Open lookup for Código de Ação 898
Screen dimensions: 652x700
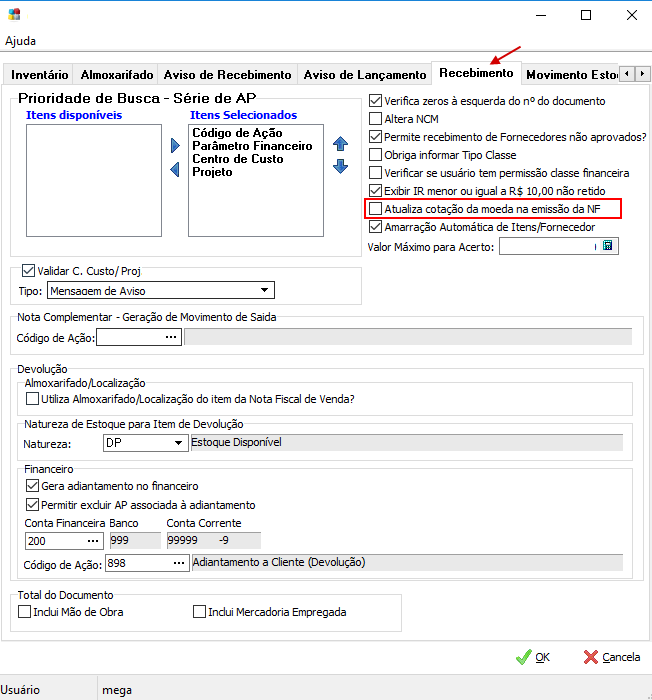point(179,563)
